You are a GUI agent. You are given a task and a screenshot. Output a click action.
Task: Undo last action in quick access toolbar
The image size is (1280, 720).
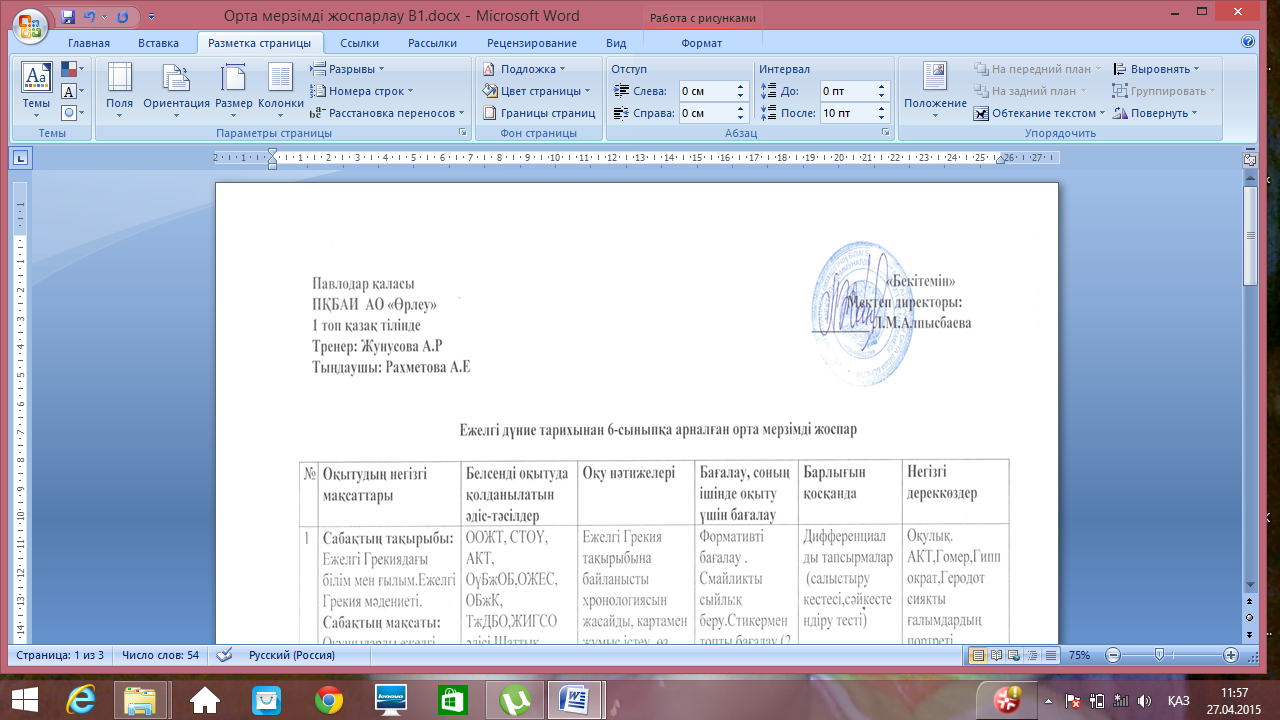[x=89, y=17]
